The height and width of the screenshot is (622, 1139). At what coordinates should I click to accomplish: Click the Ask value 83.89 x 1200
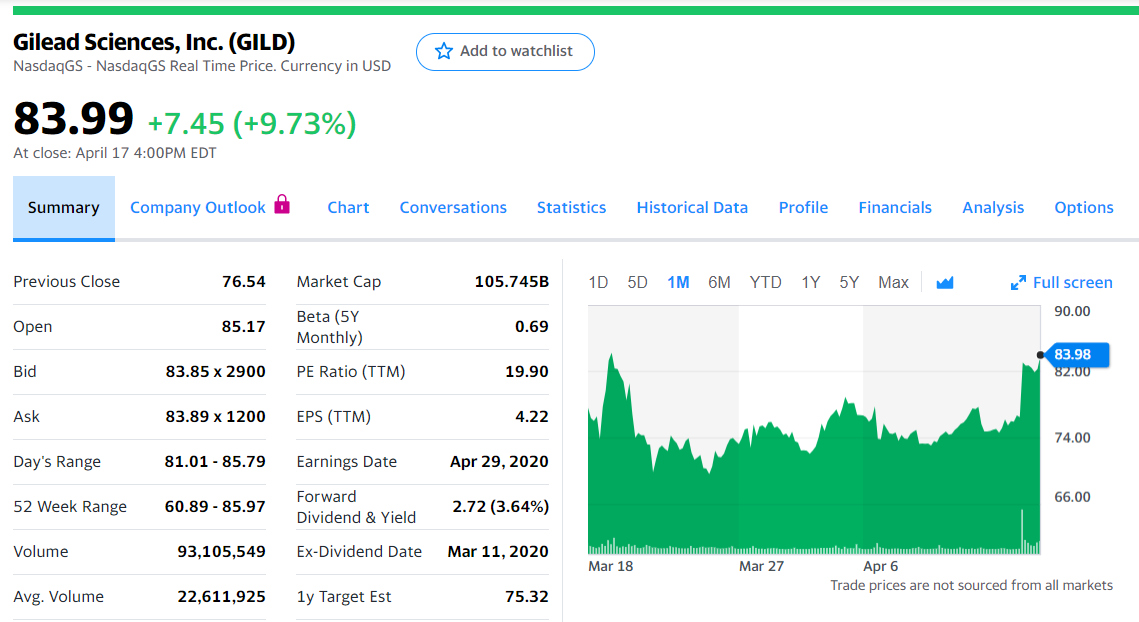click(215, 417)
